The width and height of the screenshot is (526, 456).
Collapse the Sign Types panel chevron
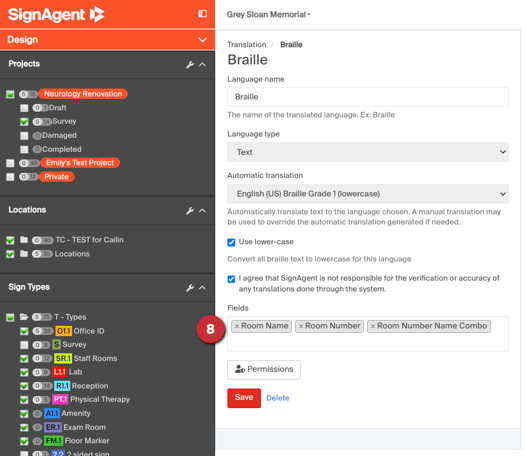point(202,288)
